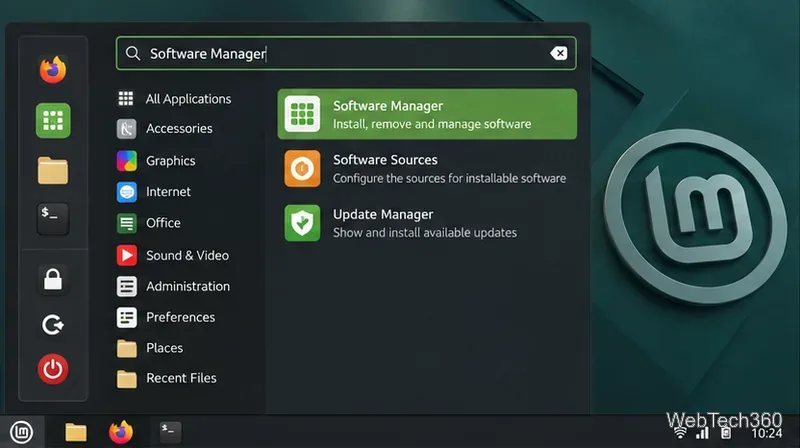Launch Terminal from the favorites sidebar
Image resolution: width=800 pixels, height=448 pixels.
53,218
